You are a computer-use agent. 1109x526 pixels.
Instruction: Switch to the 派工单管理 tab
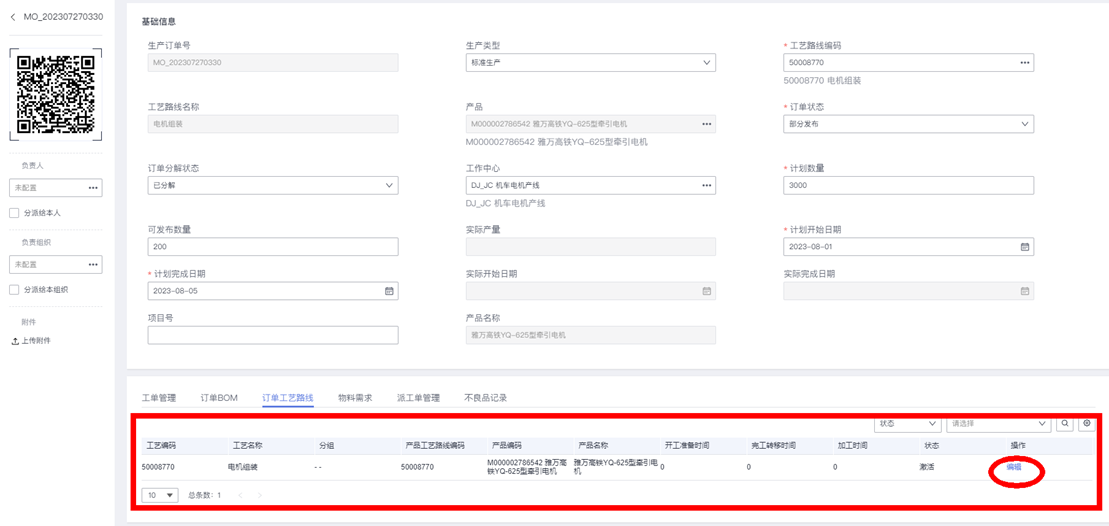(419, 398)
